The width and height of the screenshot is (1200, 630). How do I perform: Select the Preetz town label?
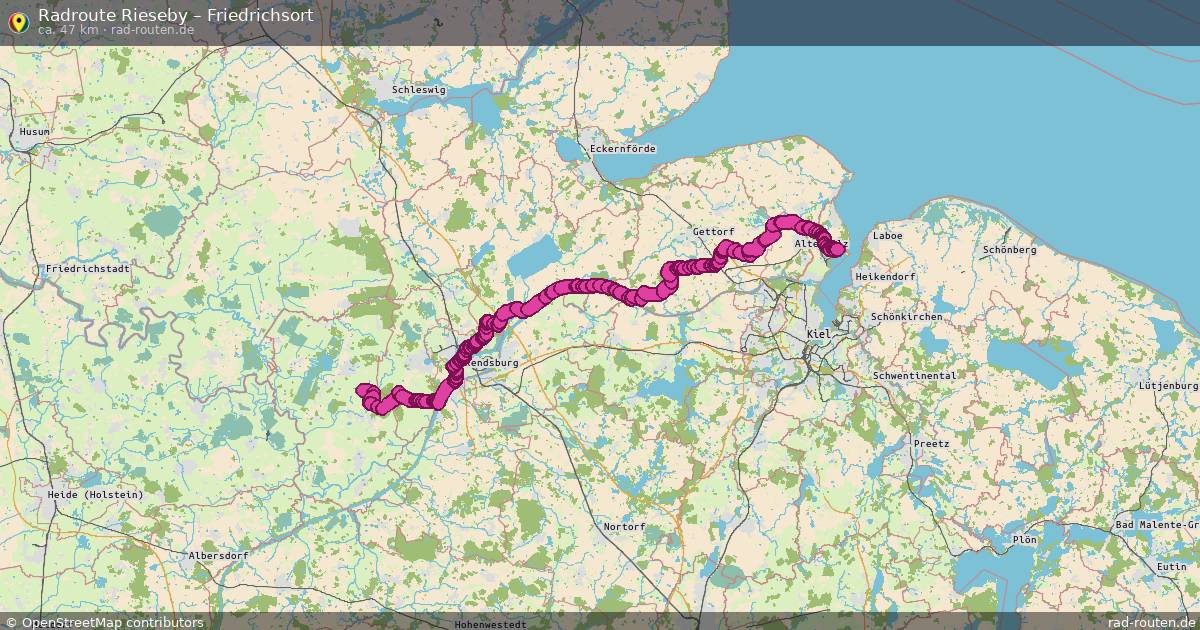[930, 443]
